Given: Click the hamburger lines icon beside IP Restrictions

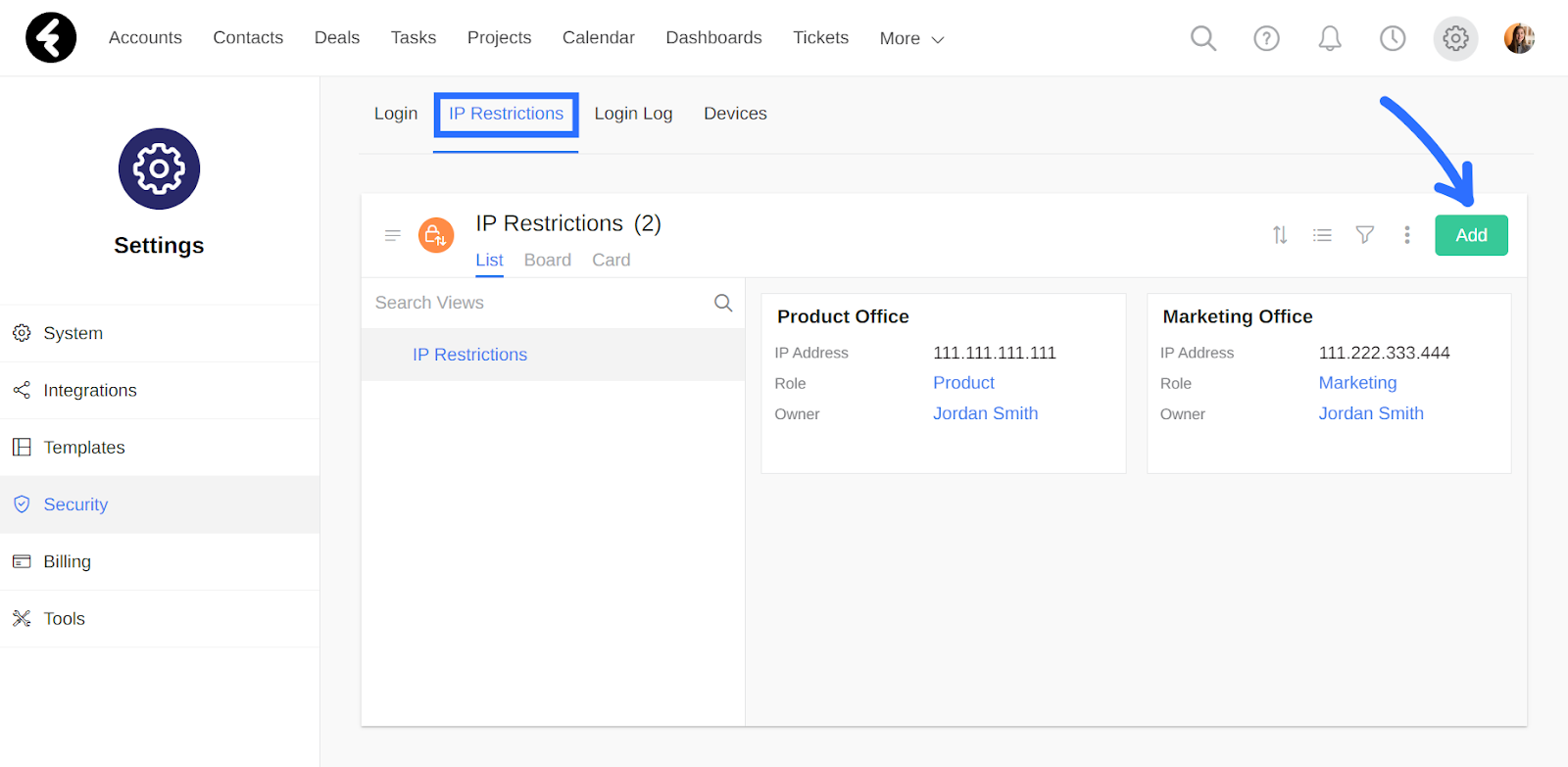Looking at the screenshot, I should pos(393,235).
